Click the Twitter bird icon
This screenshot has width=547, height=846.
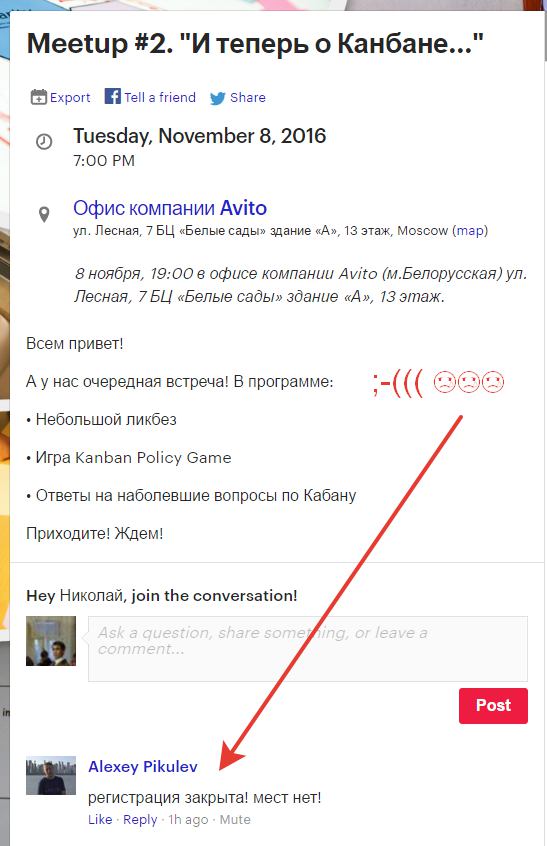point(218,98)
